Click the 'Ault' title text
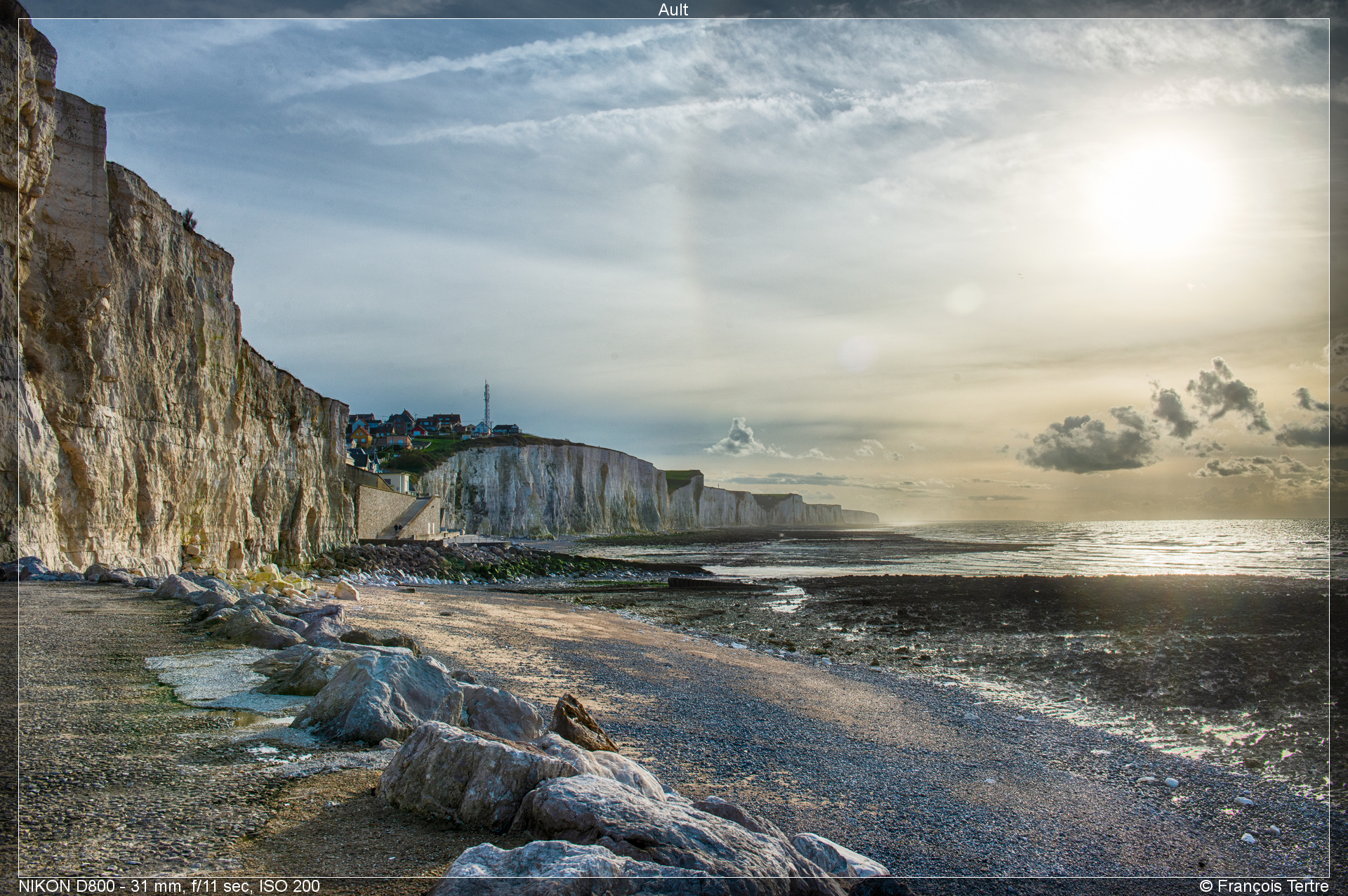The width and height of the screenshot is (1348, 896). coord(673,9)
